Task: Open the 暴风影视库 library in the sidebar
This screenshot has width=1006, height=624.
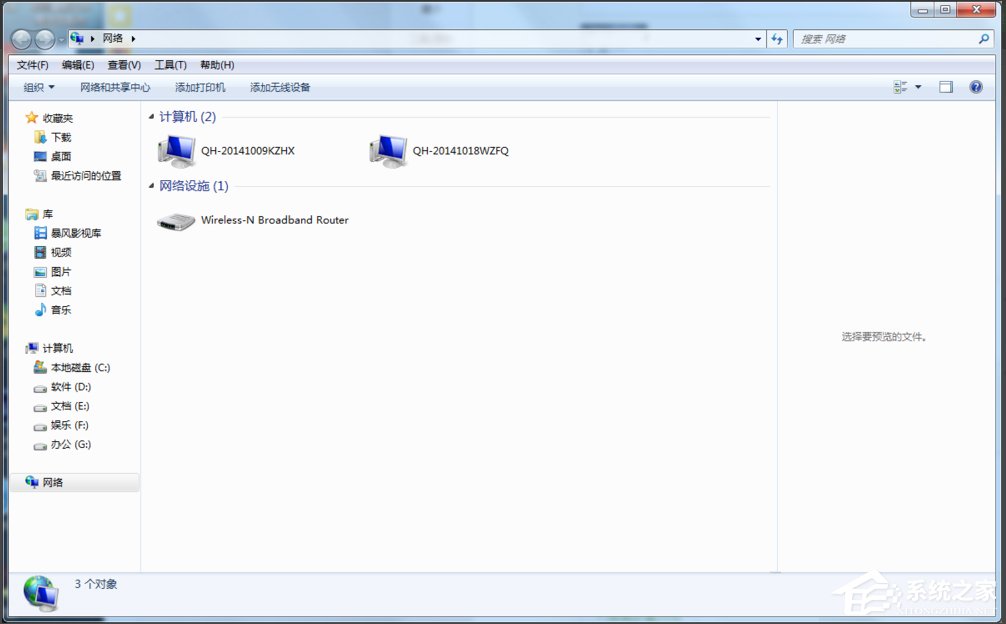Action: tap(77, 232)
